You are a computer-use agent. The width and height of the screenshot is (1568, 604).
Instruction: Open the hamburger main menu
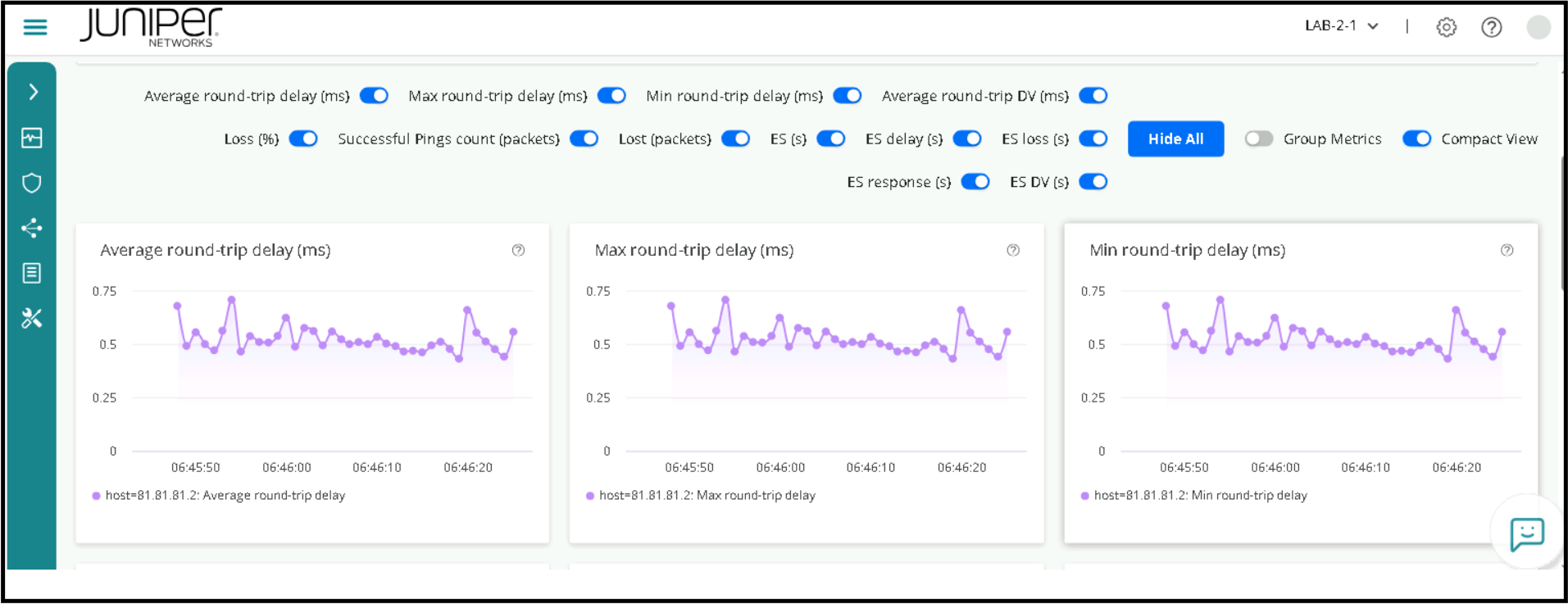point(34,27)
